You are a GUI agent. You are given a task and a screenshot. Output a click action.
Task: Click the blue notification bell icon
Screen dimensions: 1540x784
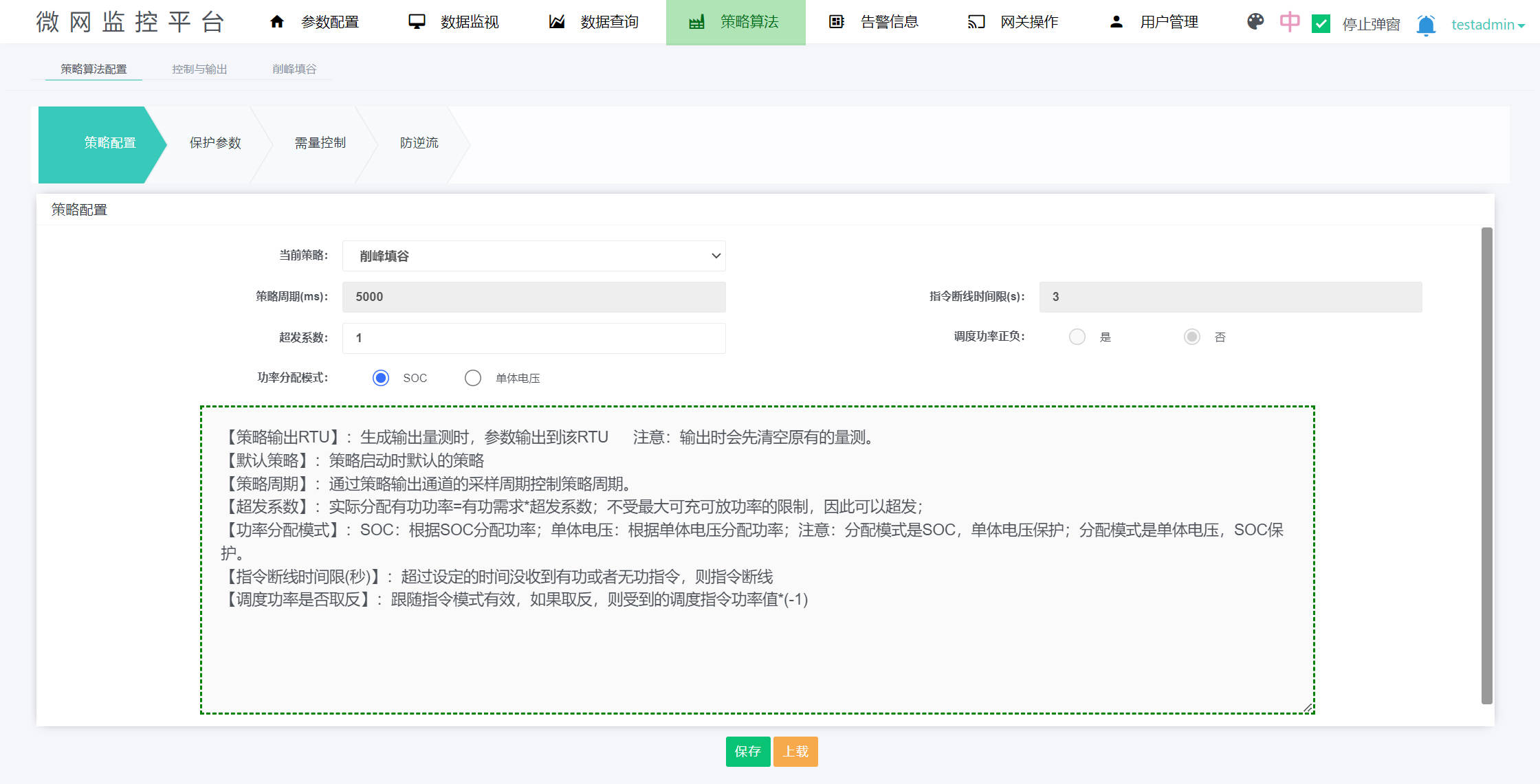[x=1426, y=25]
